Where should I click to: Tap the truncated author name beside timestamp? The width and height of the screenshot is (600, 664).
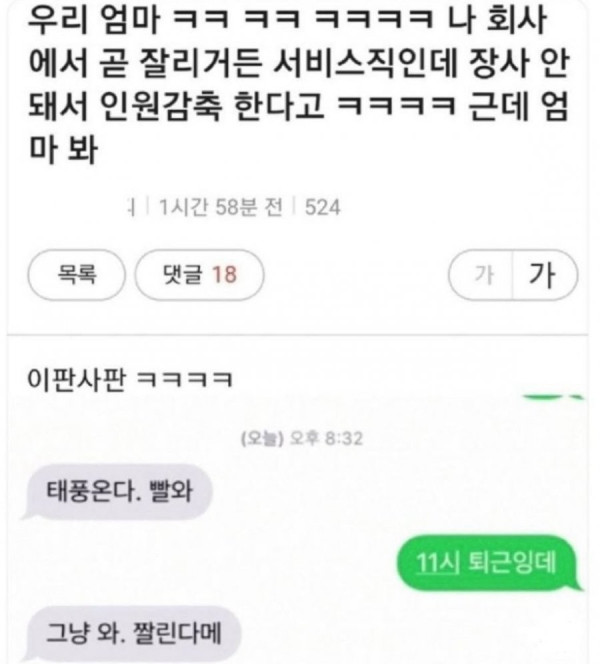pos(132,208)
